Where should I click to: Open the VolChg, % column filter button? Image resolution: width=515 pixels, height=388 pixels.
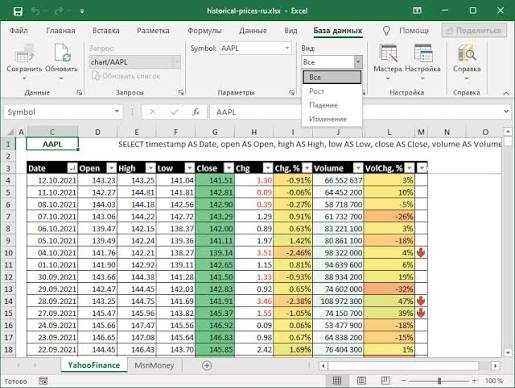(x=410, y=168)
